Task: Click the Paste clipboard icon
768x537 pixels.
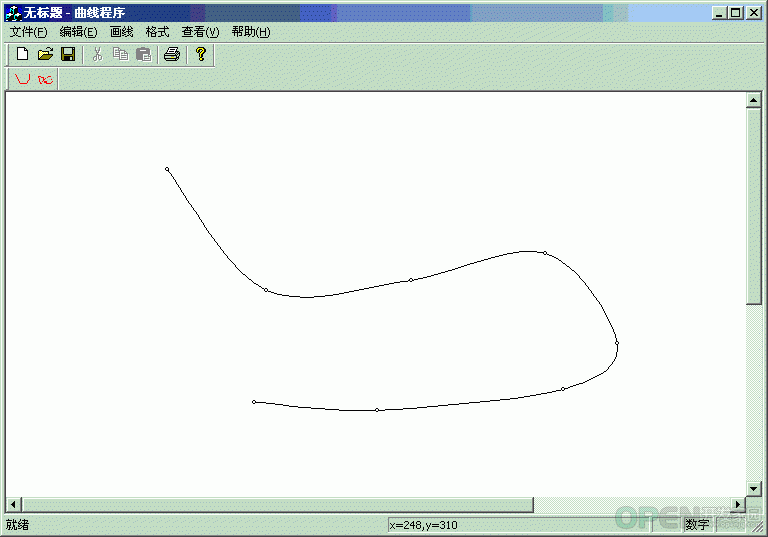Action: [x=144, y=54]
